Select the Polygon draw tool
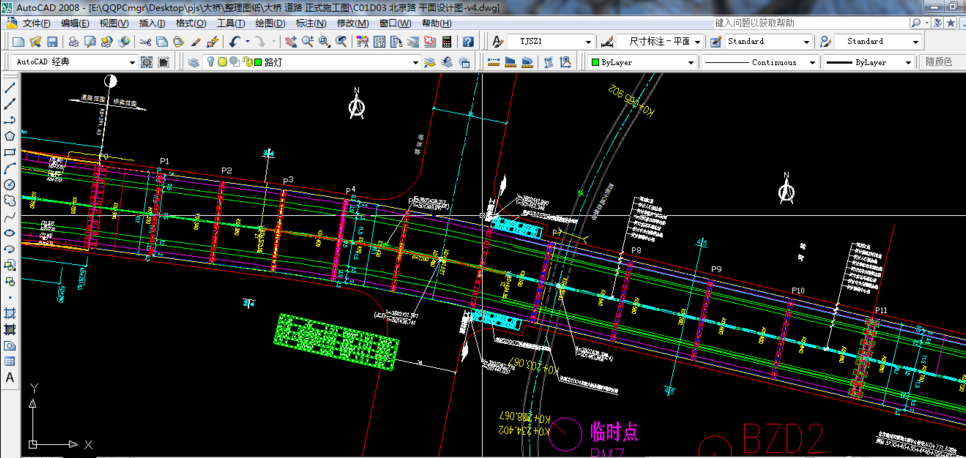The width and height of the screenshot is (966, 458). (10, 136)
